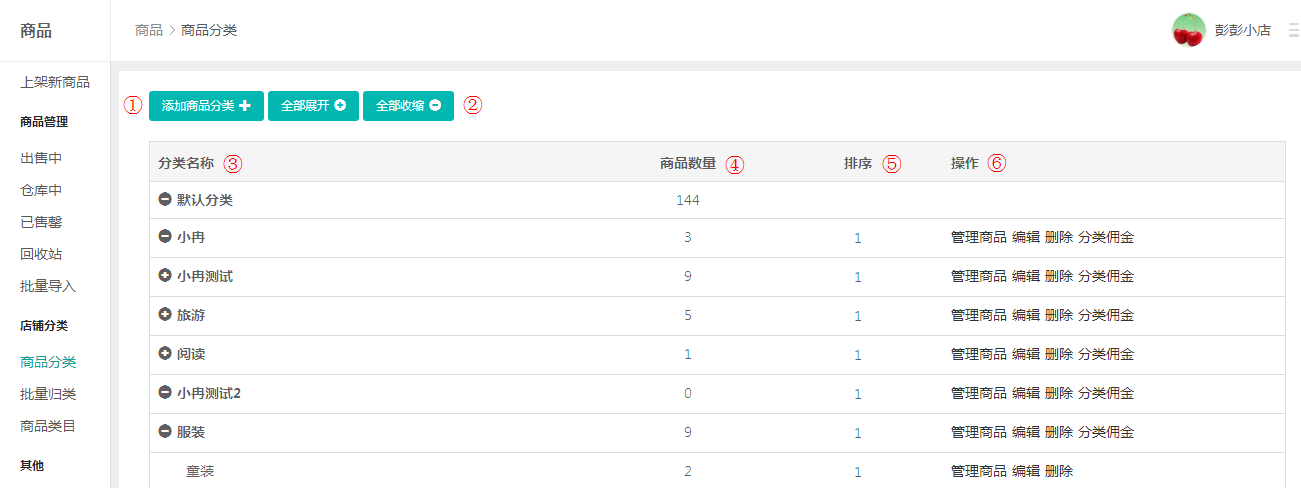The height and width of the screenshot is (488, 1301).
Task: Click 分类佣金 for 小冉 row
Action: (1106, 238)
